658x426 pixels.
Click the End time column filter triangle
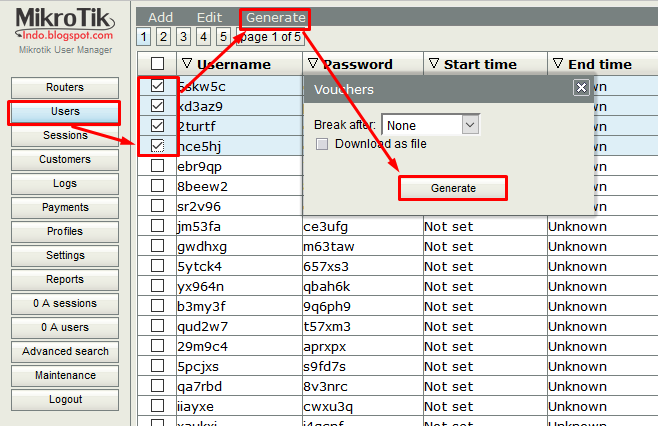(x=557, y=64)
